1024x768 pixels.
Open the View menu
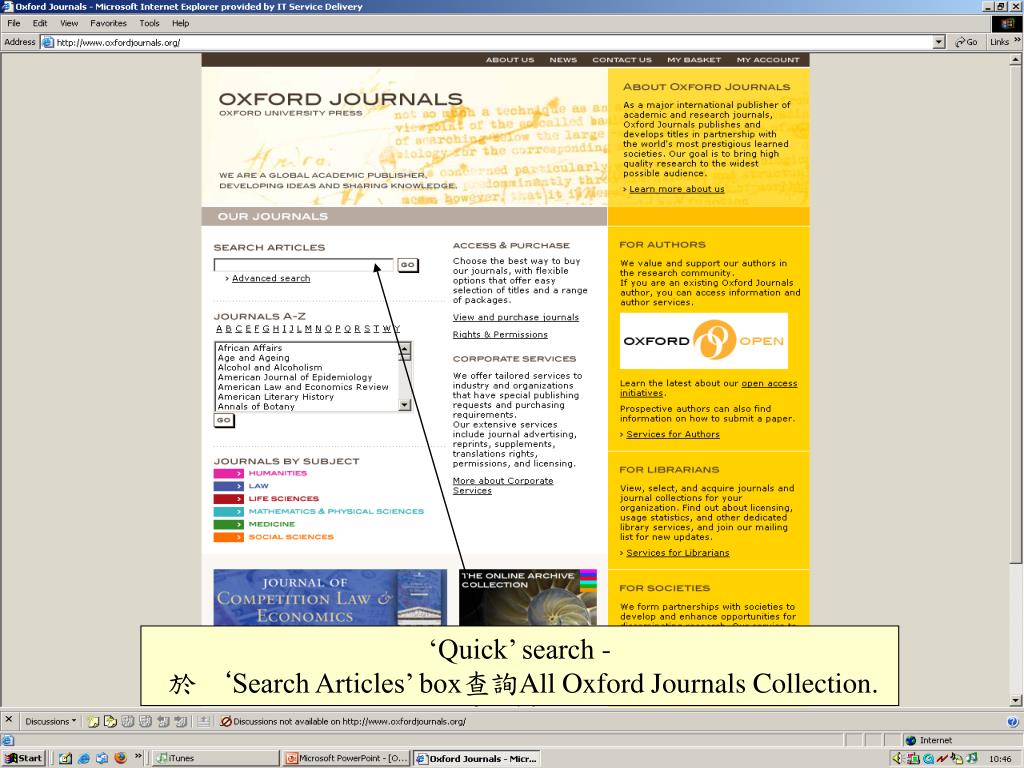tap(69, 23)
